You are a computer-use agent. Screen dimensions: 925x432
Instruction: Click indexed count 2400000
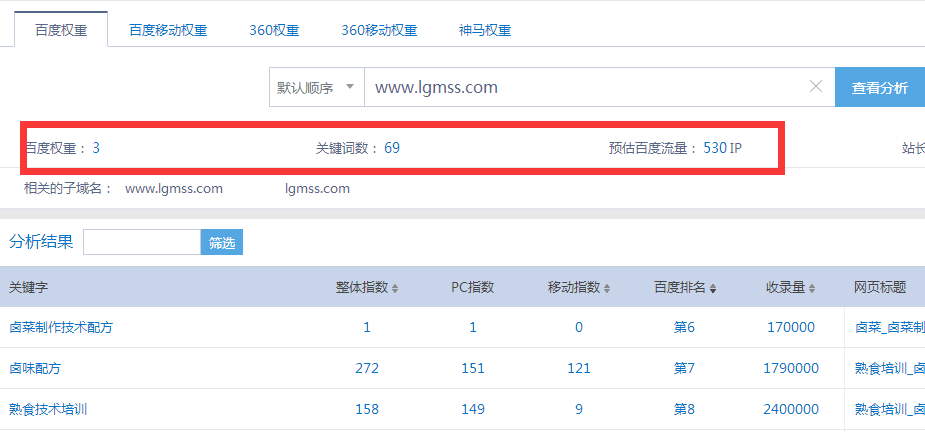tap(791, 409)
